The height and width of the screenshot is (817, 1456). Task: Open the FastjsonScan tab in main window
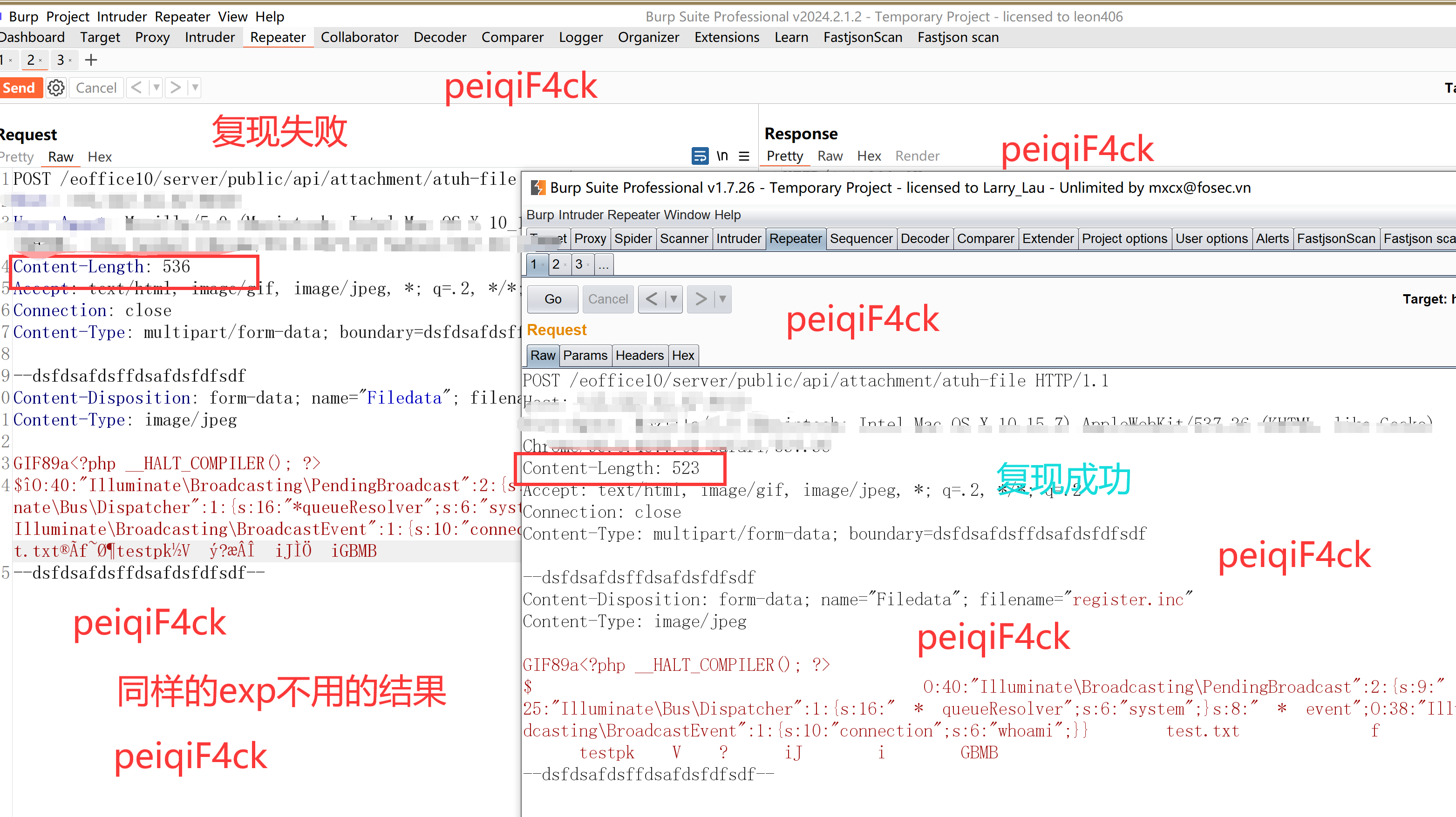(x=863, y=37)
